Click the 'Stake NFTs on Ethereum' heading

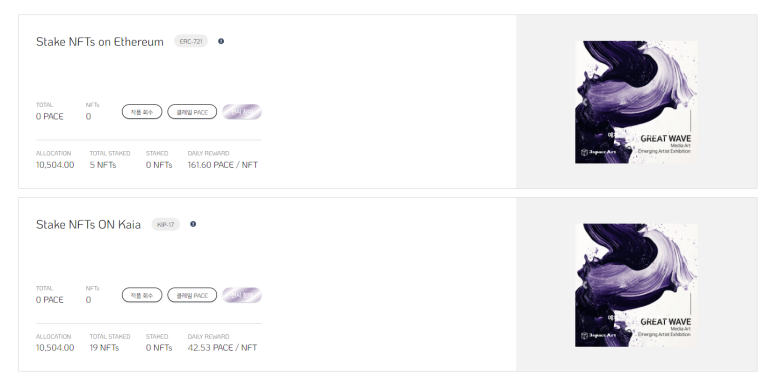(x=100, y=42)
